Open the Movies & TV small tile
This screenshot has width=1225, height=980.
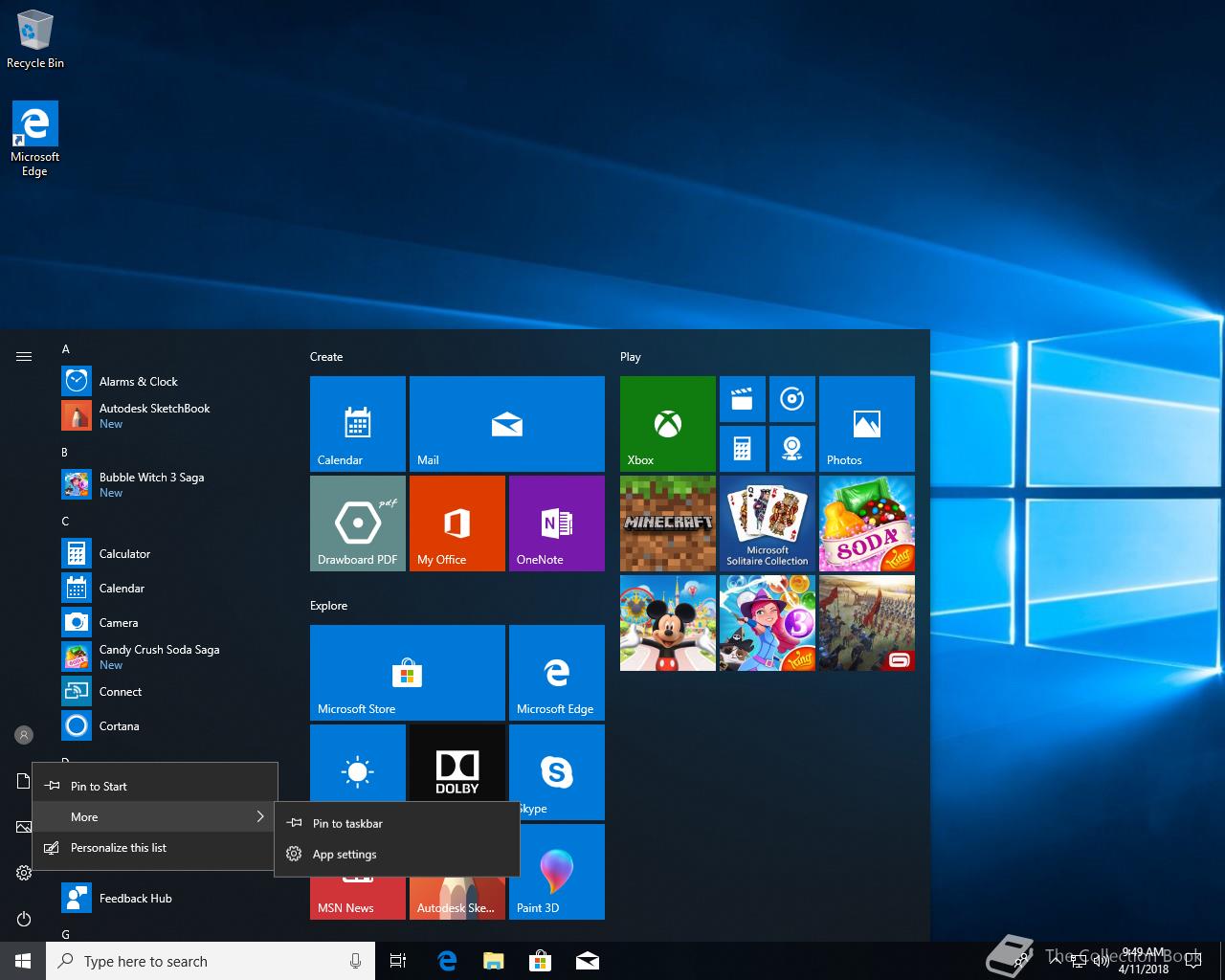pyautogui.click(x=743, y=399)
